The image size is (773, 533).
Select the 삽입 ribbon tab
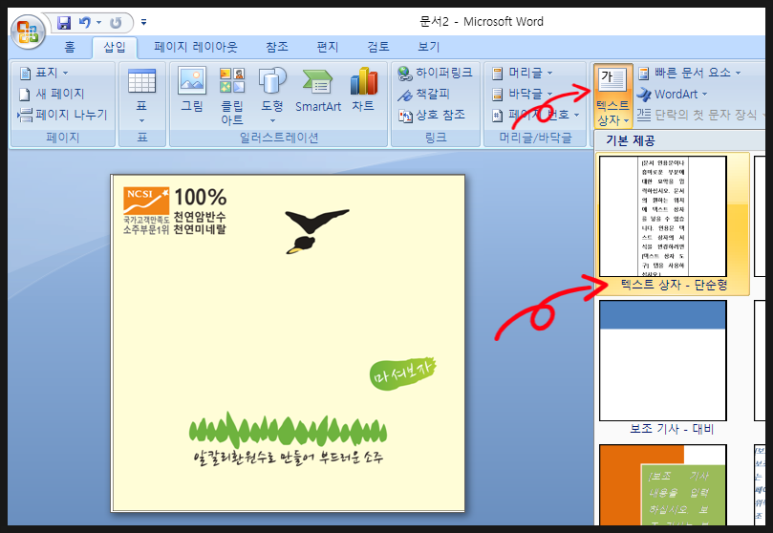(x=114, y=47)
